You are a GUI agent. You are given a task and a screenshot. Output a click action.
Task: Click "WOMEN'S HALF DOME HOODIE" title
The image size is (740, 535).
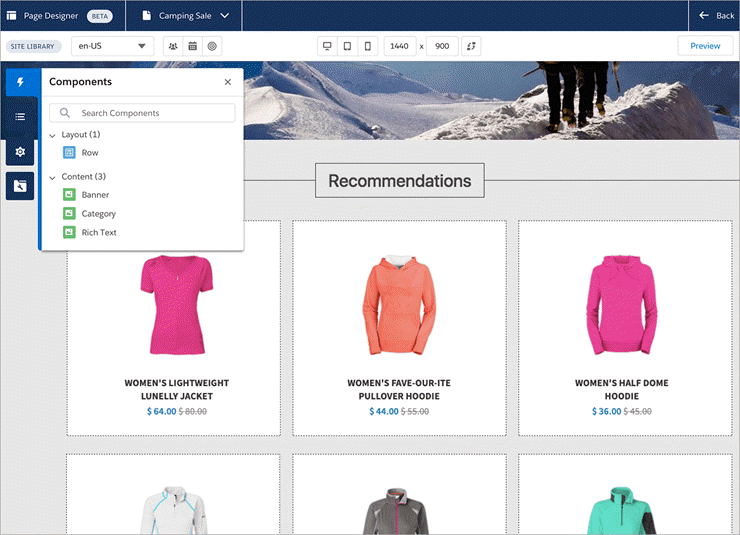(622, 390)
